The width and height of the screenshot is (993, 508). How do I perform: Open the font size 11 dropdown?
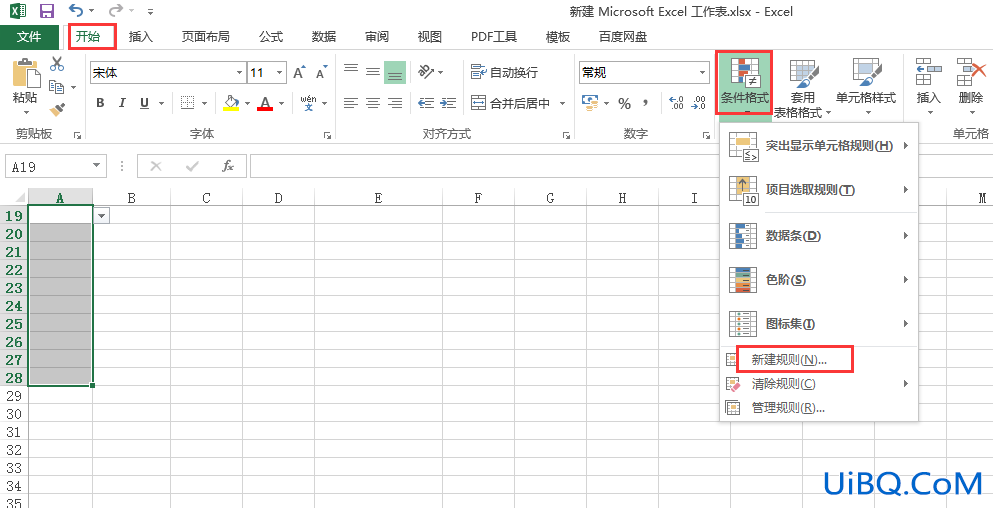click(280, 73)
